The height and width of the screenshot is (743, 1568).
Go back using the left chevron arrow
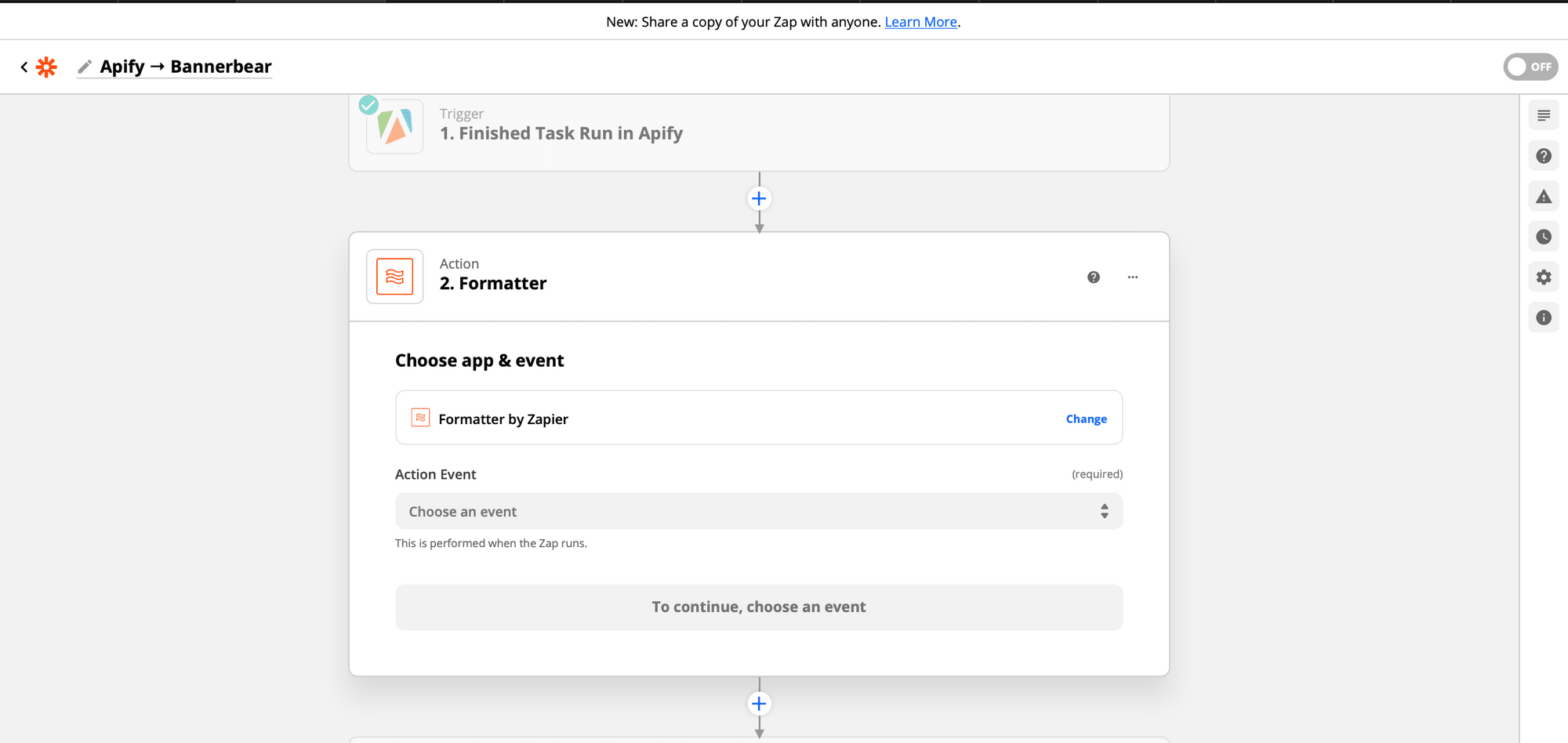24,67
